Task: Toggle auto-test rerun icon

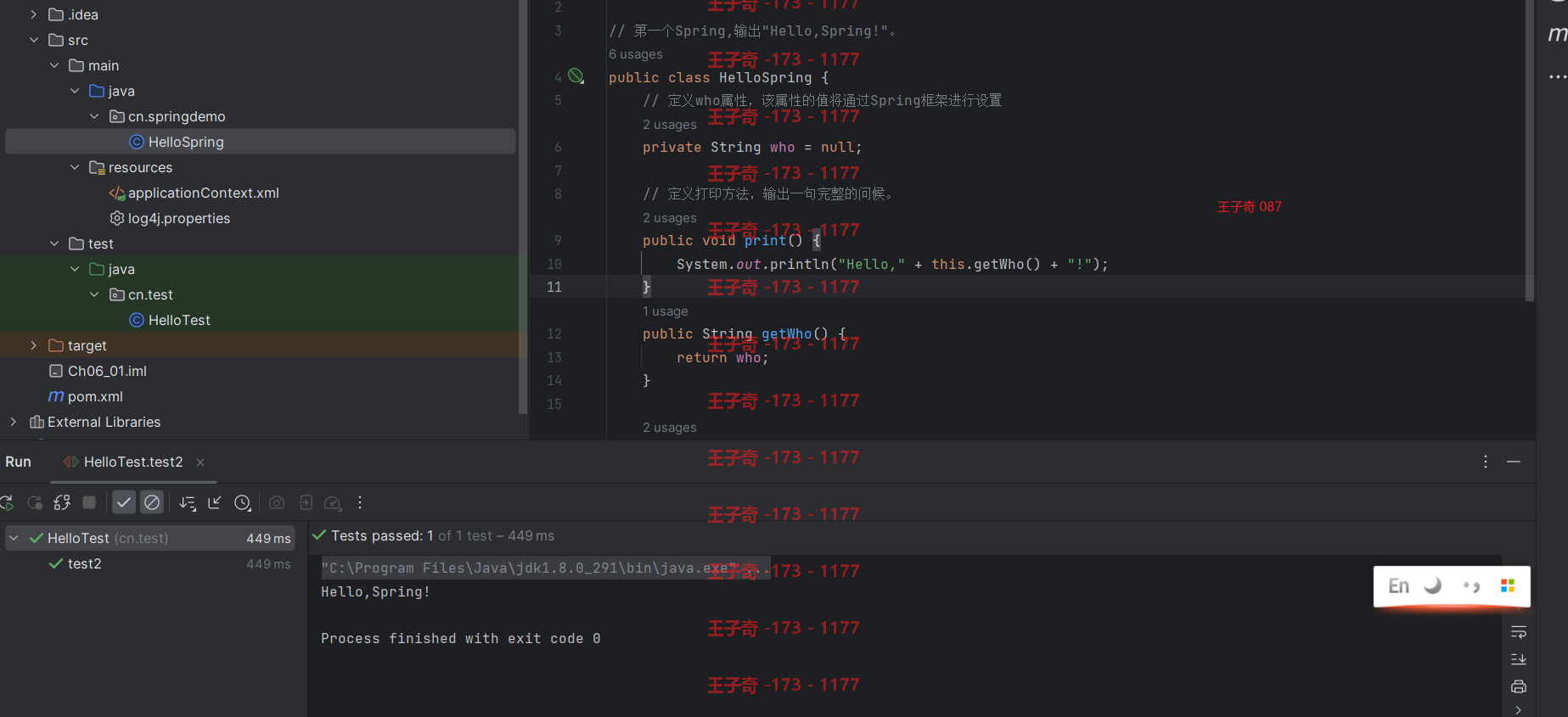Action: tap(62, 502)
